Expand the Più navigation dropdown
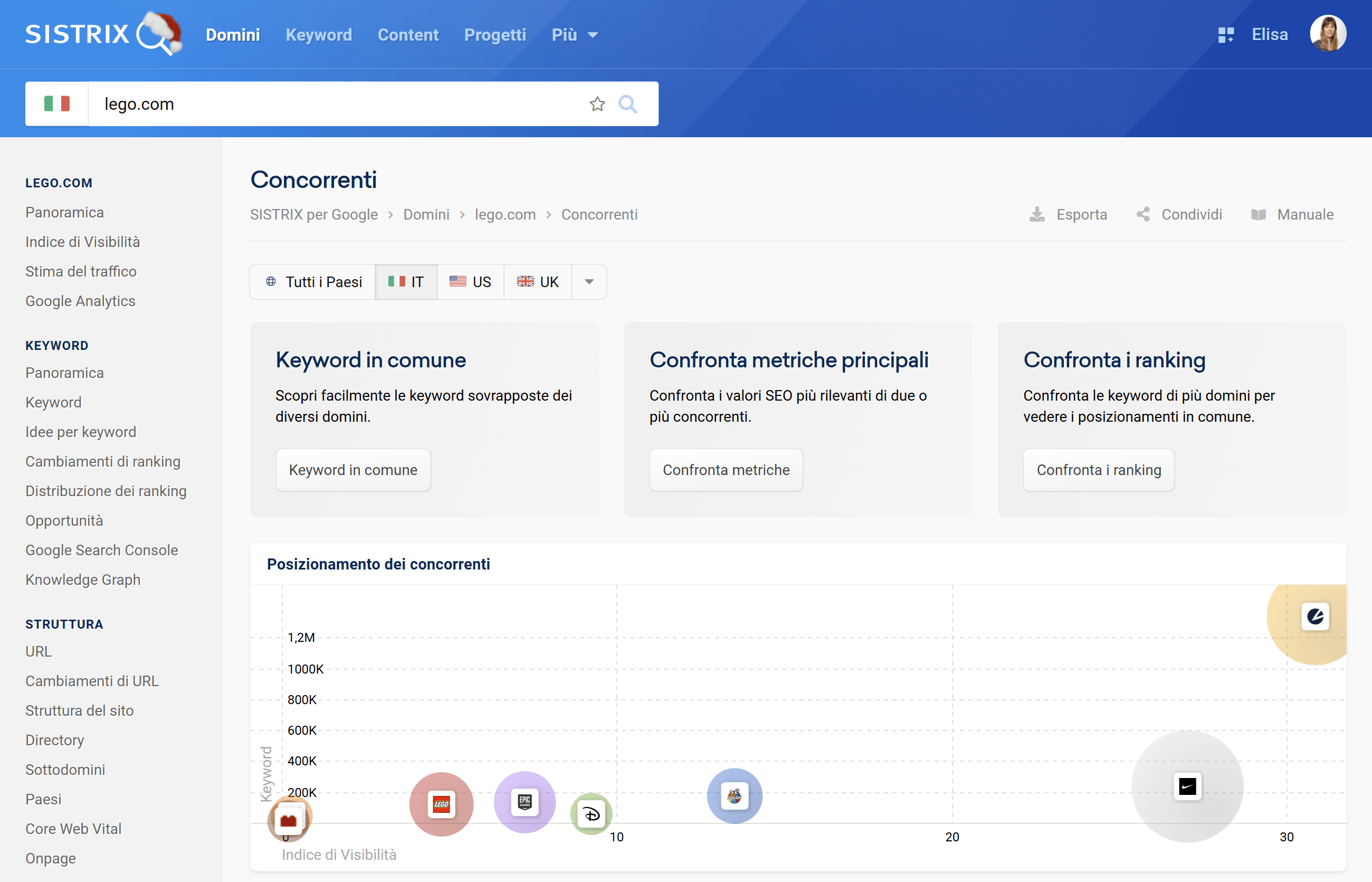This screenshot has height=882, width=1372. click(x=574, y=35)
